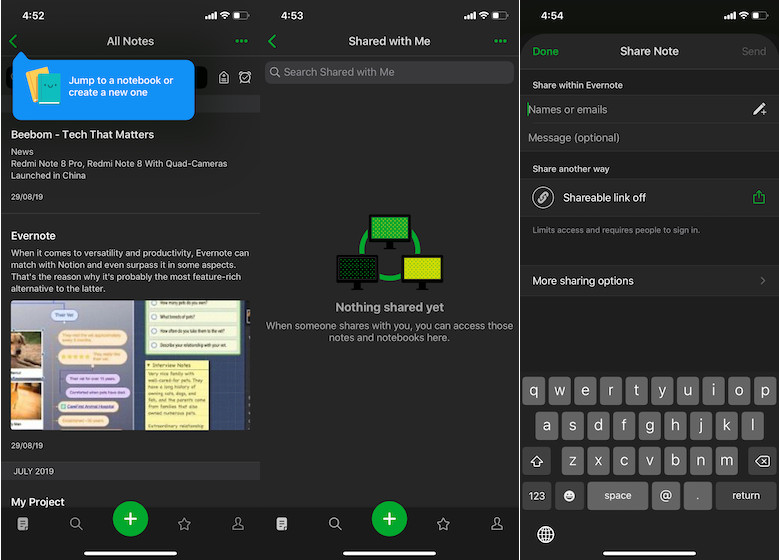Open Account icon in Shared with Me bar
779x560 pixels.
497,524
